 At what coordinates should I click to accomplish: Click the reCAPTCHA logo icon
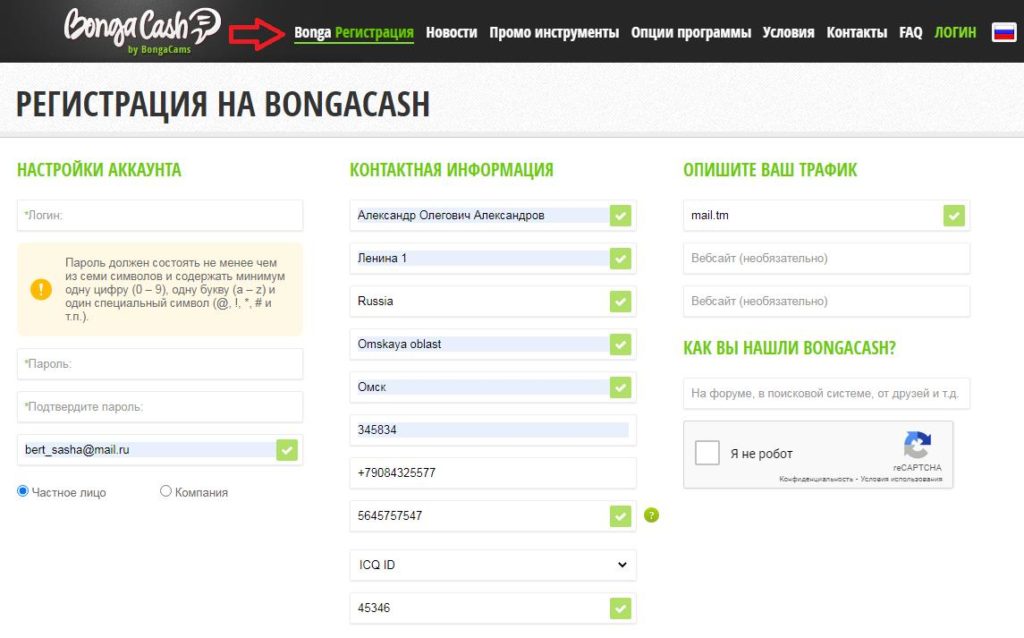click(x=917, y=445)
